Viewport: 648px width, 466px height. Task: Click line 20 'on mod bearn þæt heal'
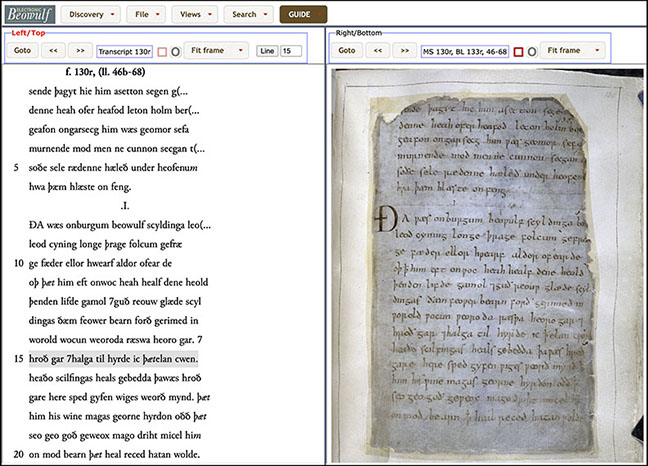pos(114,454)
